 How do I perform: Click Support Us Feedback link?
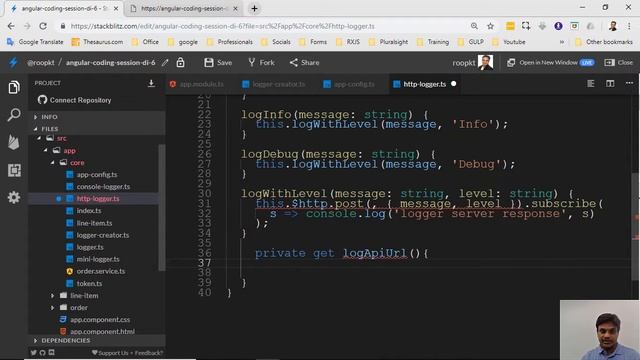pyautogui.click(x=127, y=353)
